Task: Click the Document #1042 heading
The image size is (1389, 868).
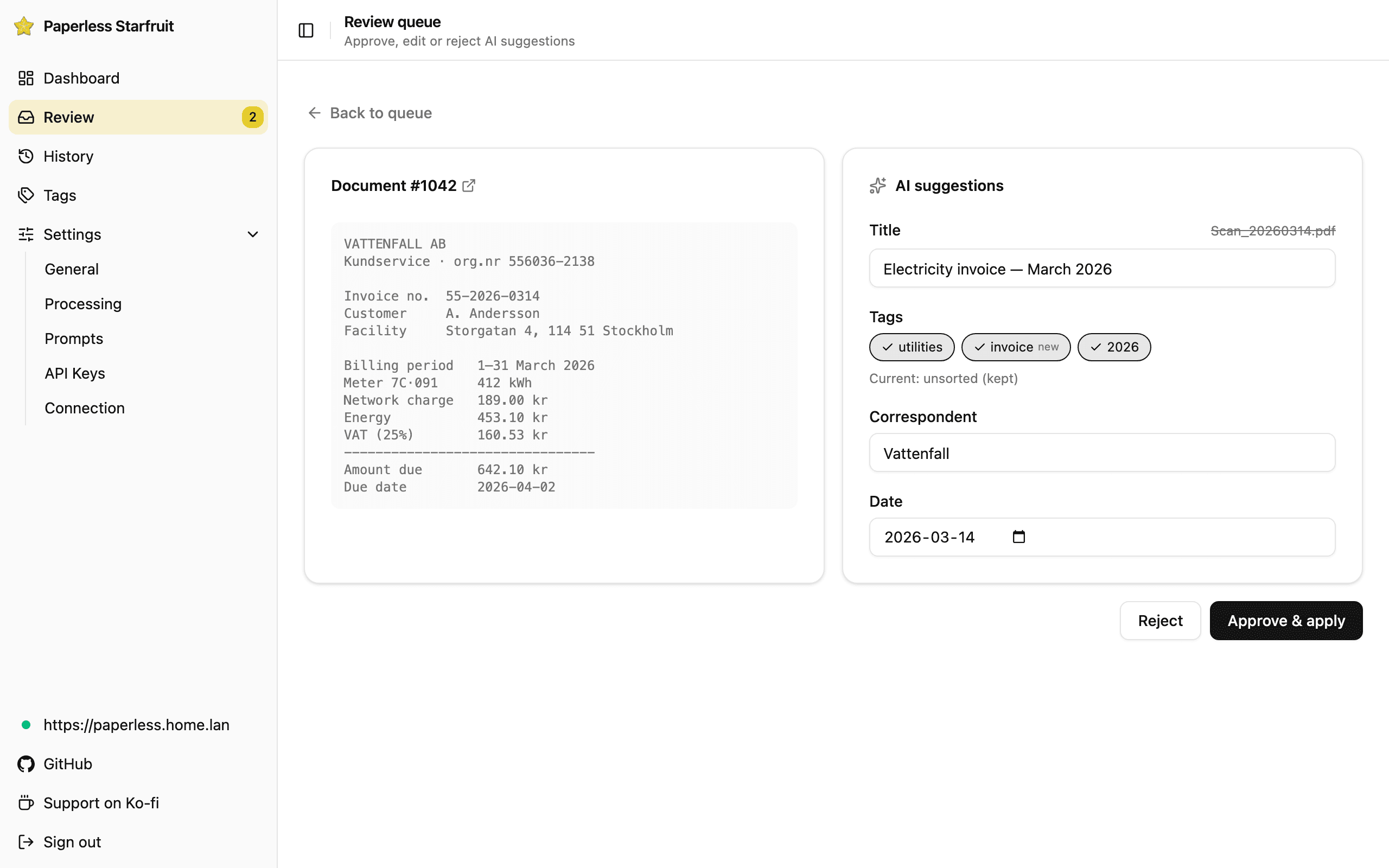Action: 394,186
